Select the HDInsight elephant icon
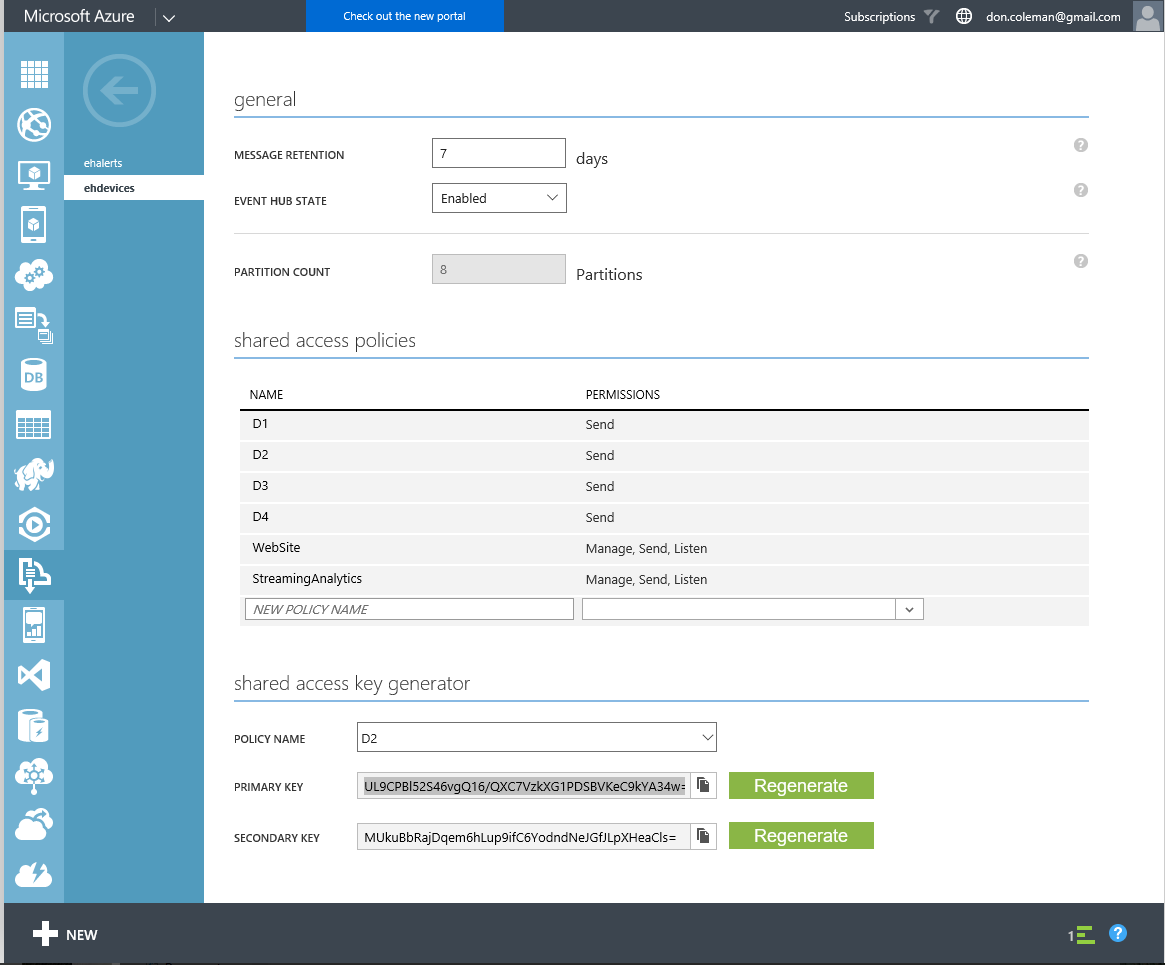The image size is (1165, 965). click(x=34, y=475)
